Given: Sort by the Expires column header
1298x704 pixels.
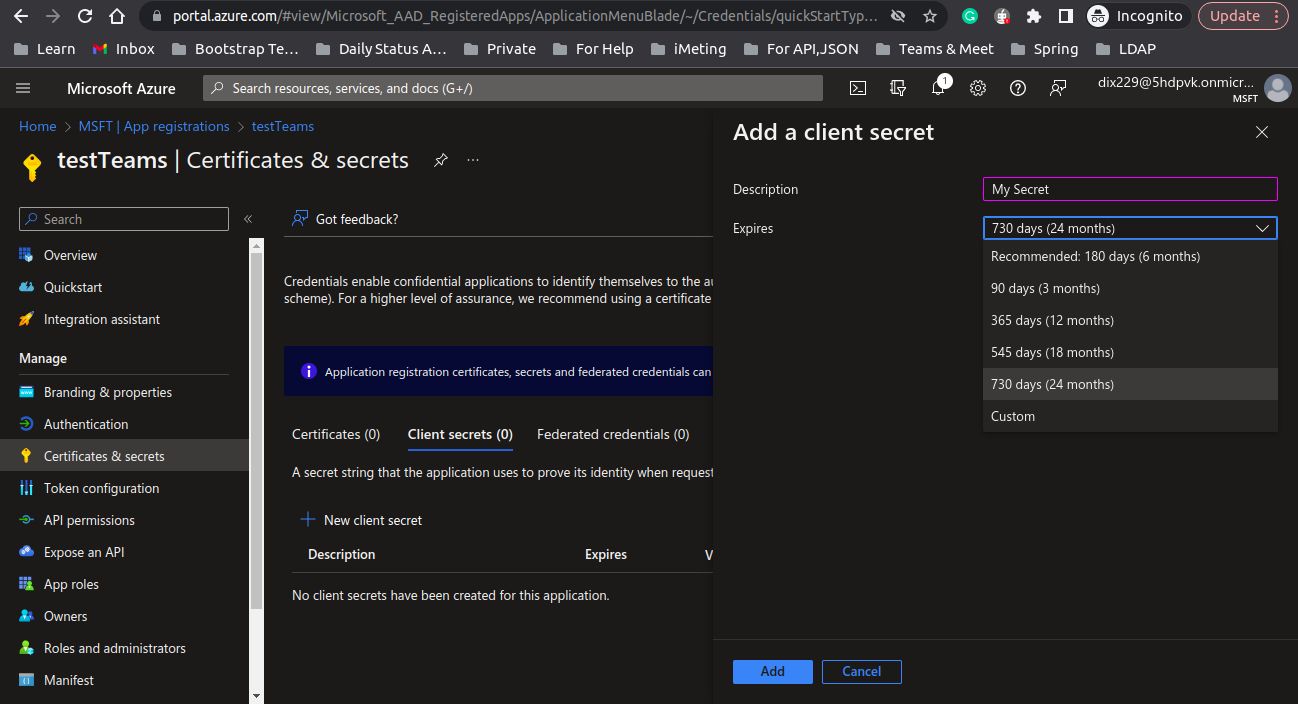Looking at the screenshot, I should (606, 554).
